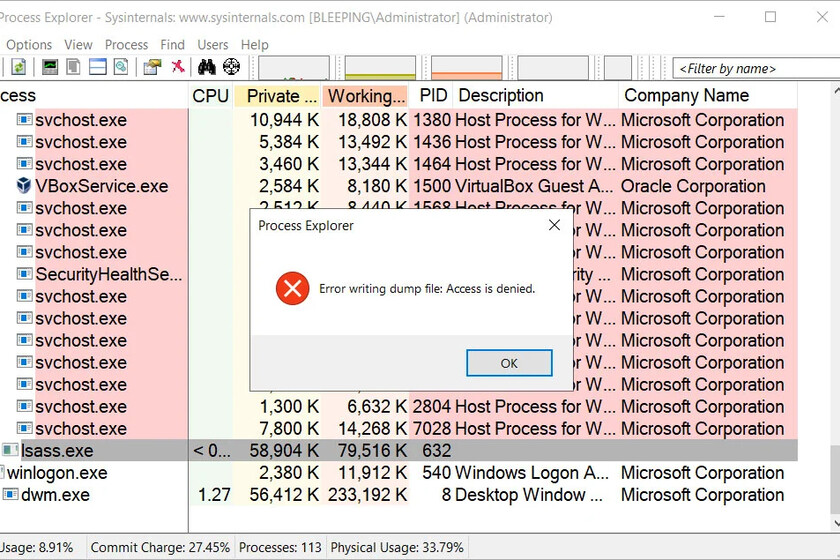The image size is (840, 560).
Task: Select the VBoxService.exe process row
Action: point(399,186)
